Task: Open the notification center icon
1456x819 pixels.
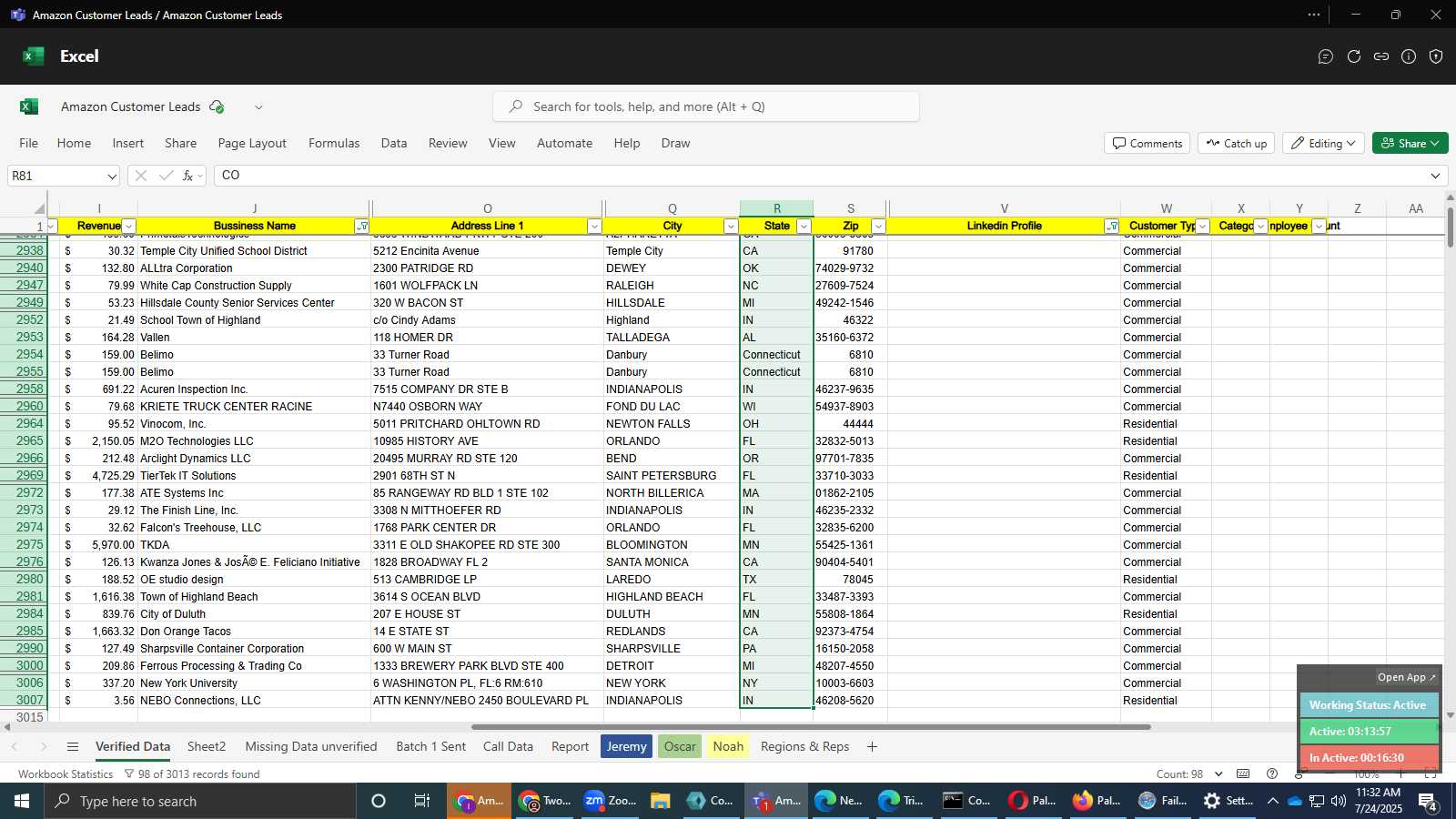Action: click(x=1428, y=801)
